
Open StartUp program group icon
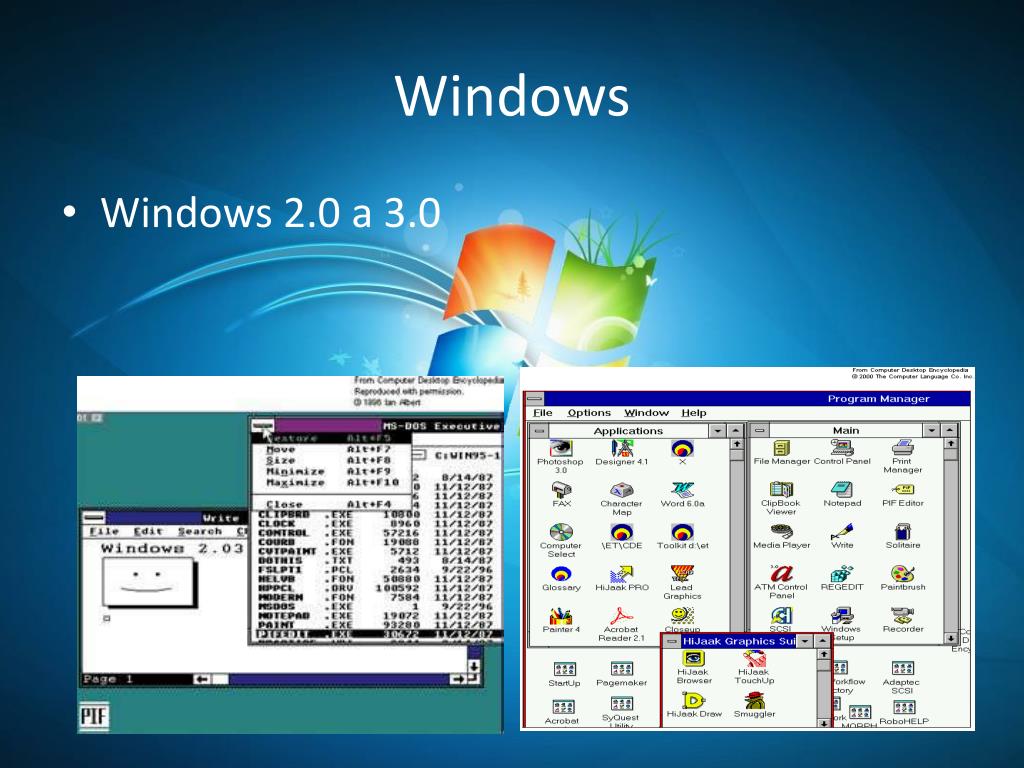(564, 675)
